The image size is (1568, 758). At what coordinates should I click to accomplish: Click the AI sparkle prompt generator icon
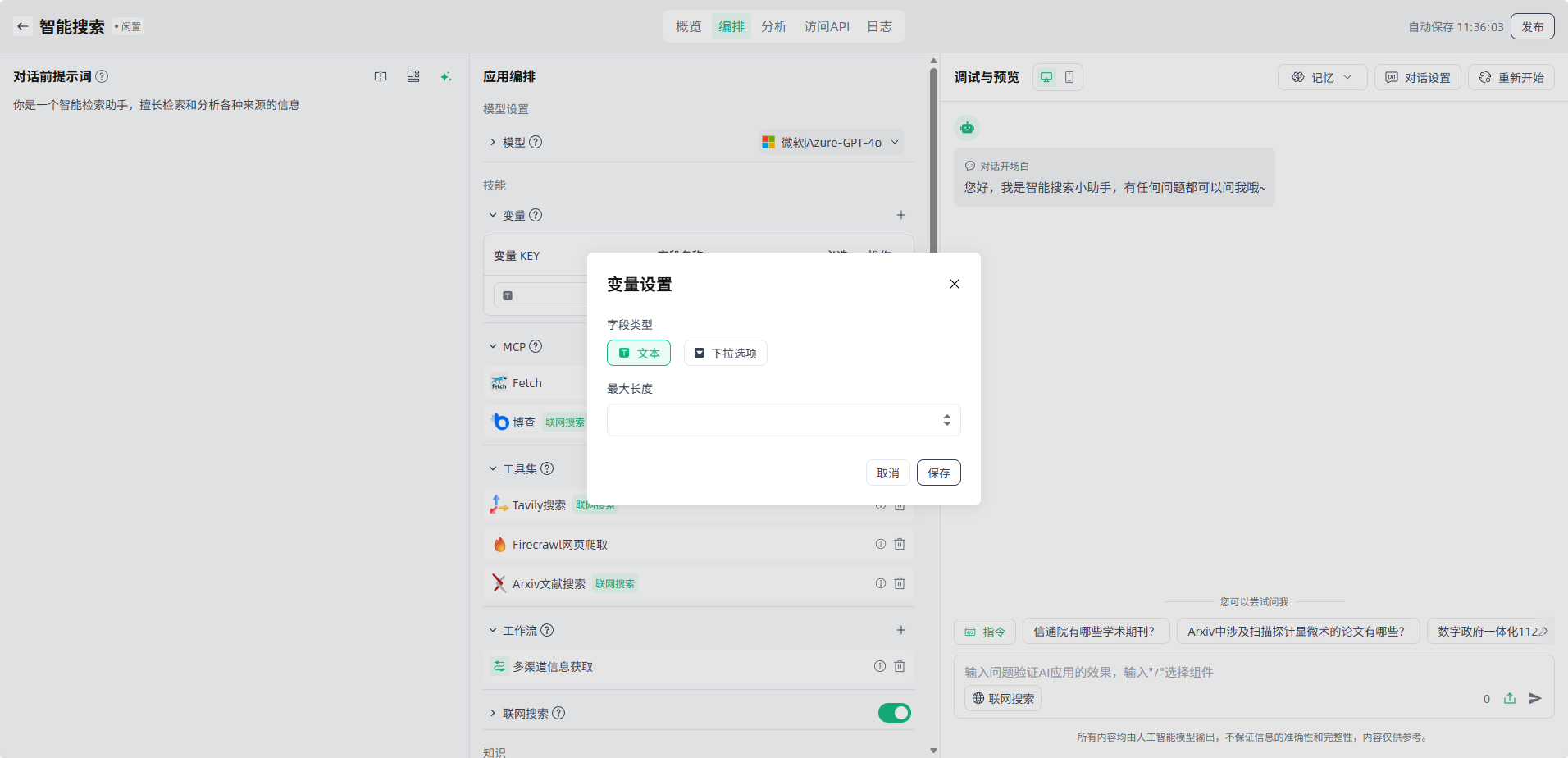tap(446, 76)
